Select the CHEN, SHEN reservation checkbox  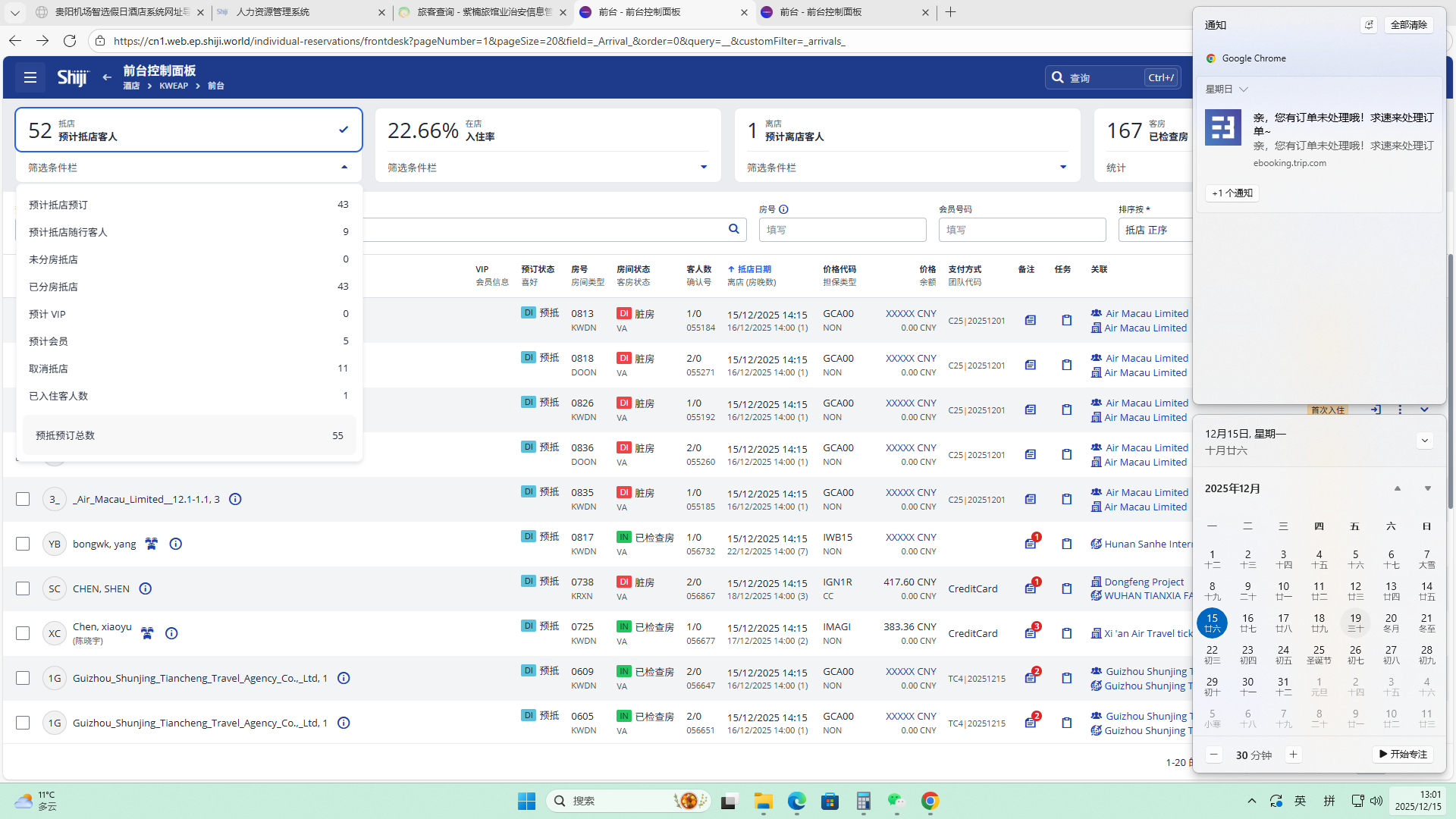click(x=23, y=588)
